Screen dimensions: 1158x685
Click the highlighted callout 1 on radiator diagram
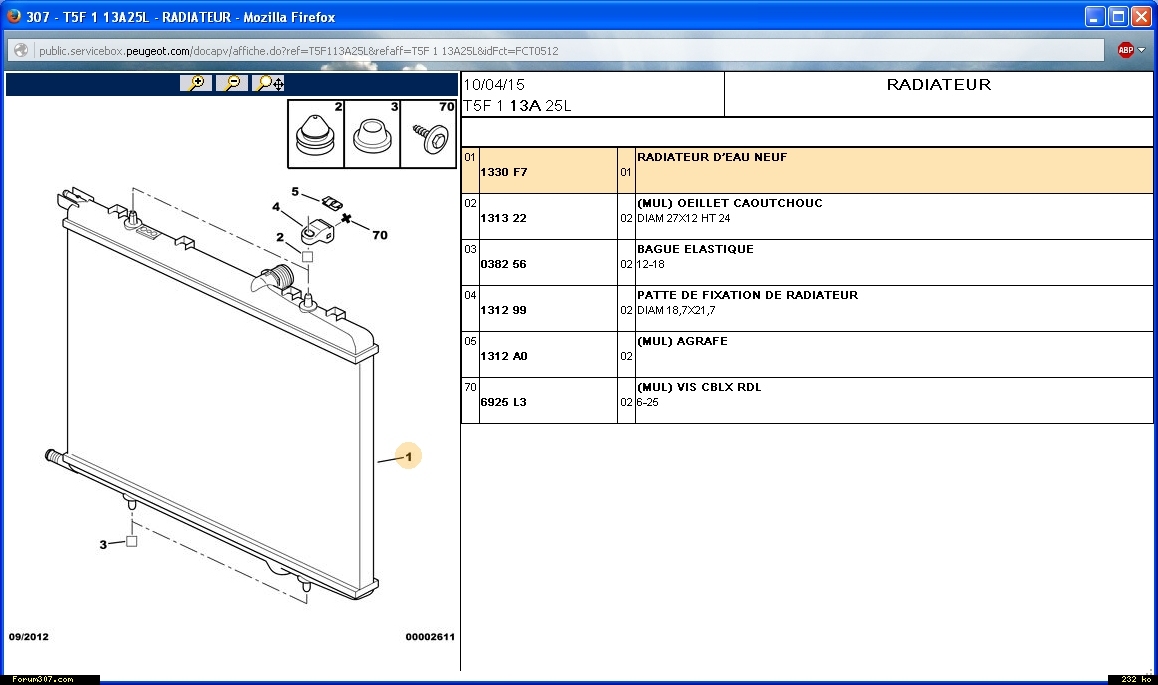408,457
